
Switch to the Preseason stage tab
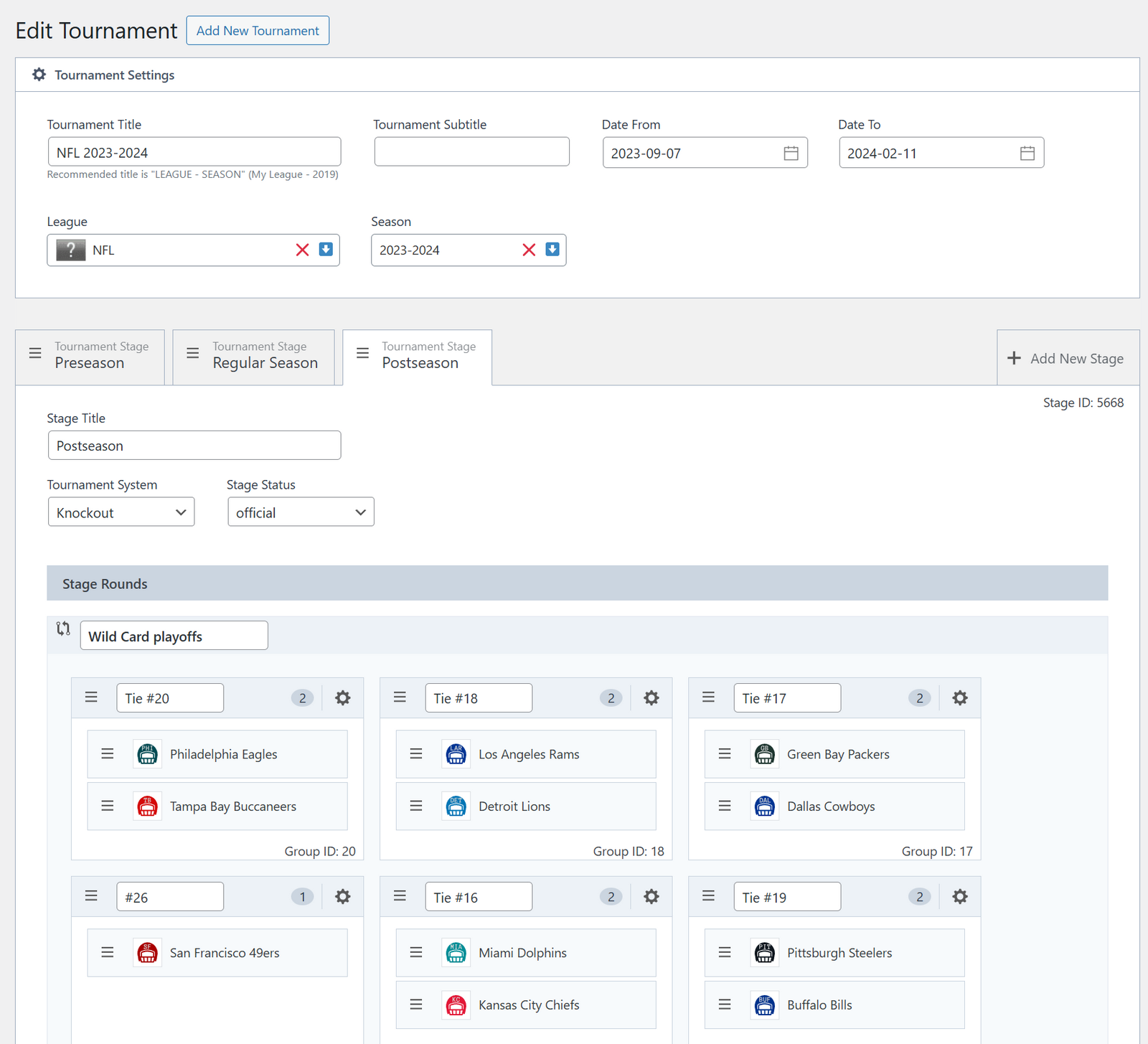pyautogui.click(x=90, y=357)
